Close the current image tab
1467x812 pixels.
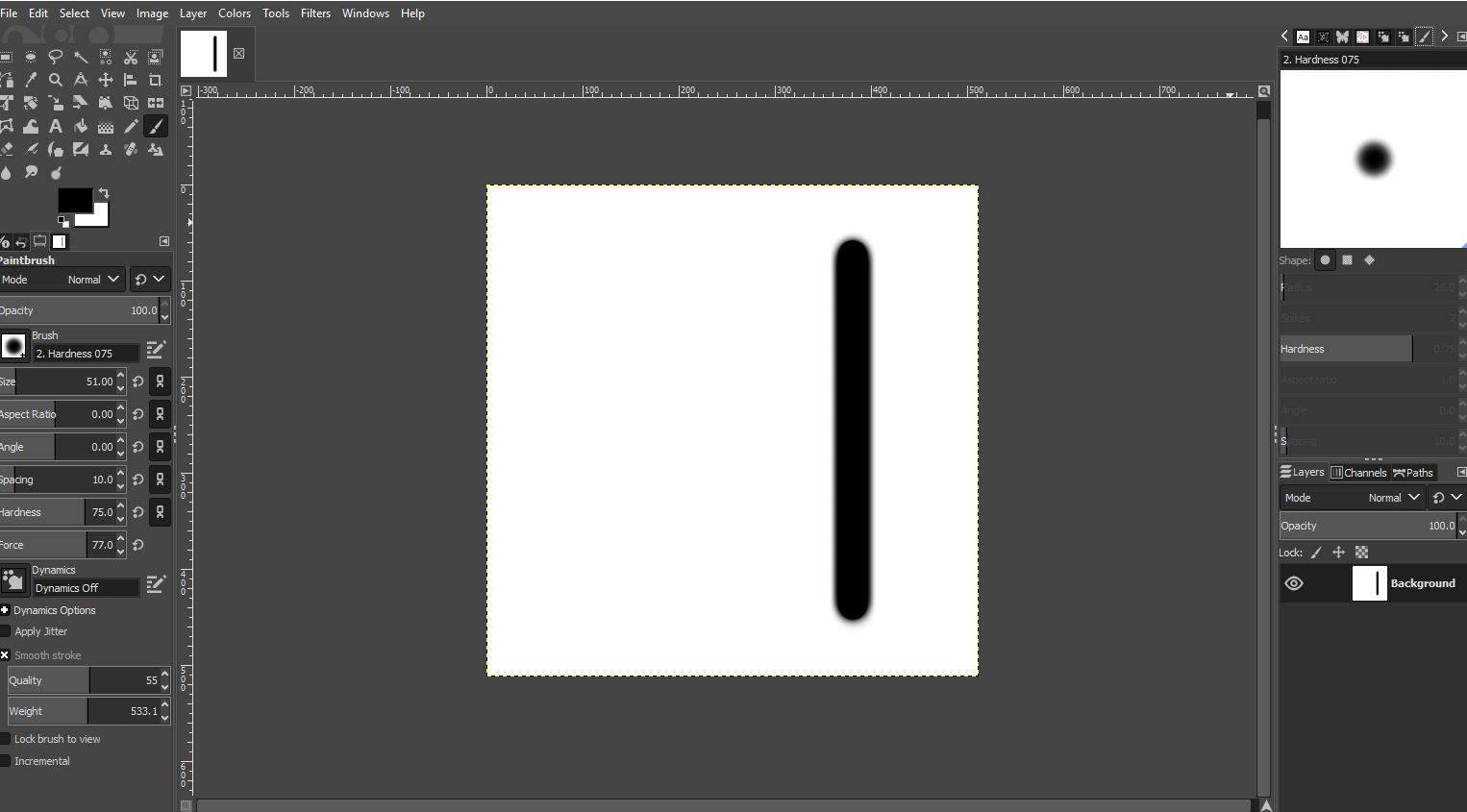(238, 54)
